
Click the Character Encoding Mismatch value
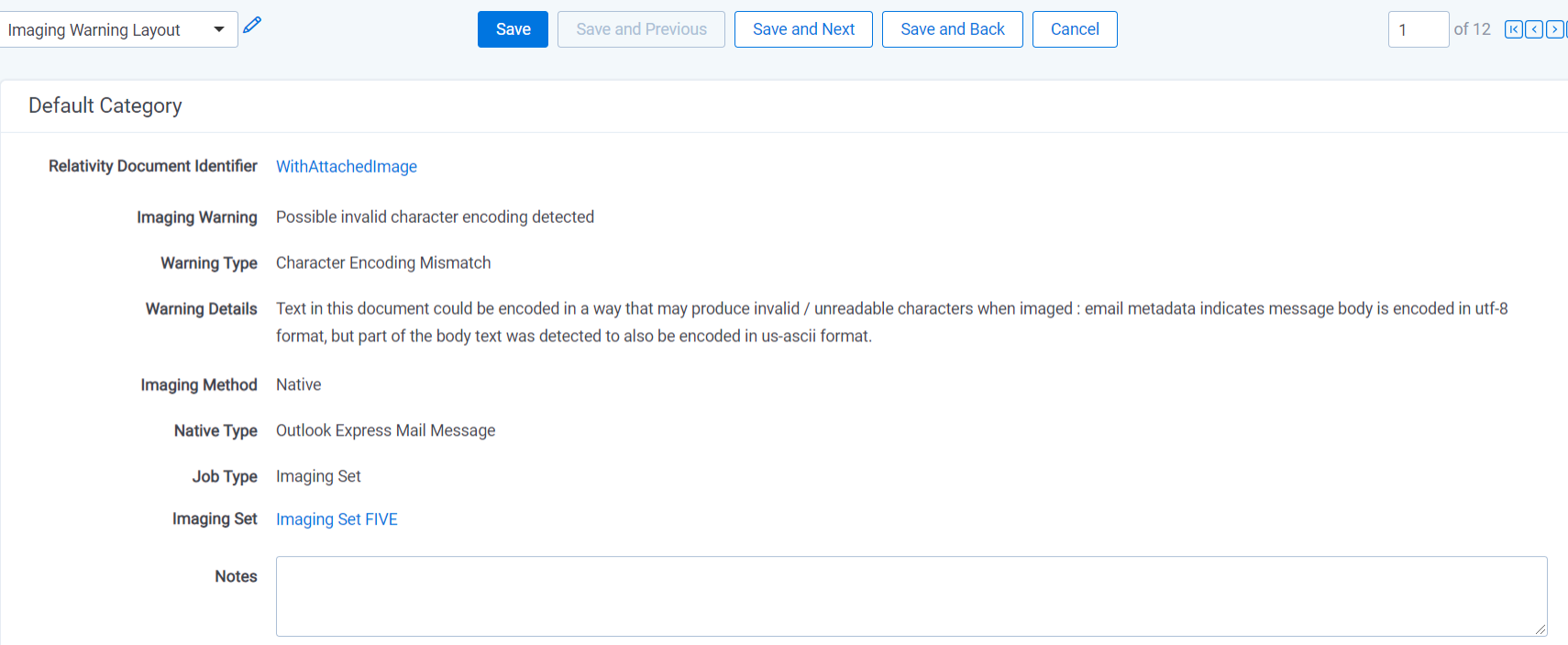(x=383, y=262)
